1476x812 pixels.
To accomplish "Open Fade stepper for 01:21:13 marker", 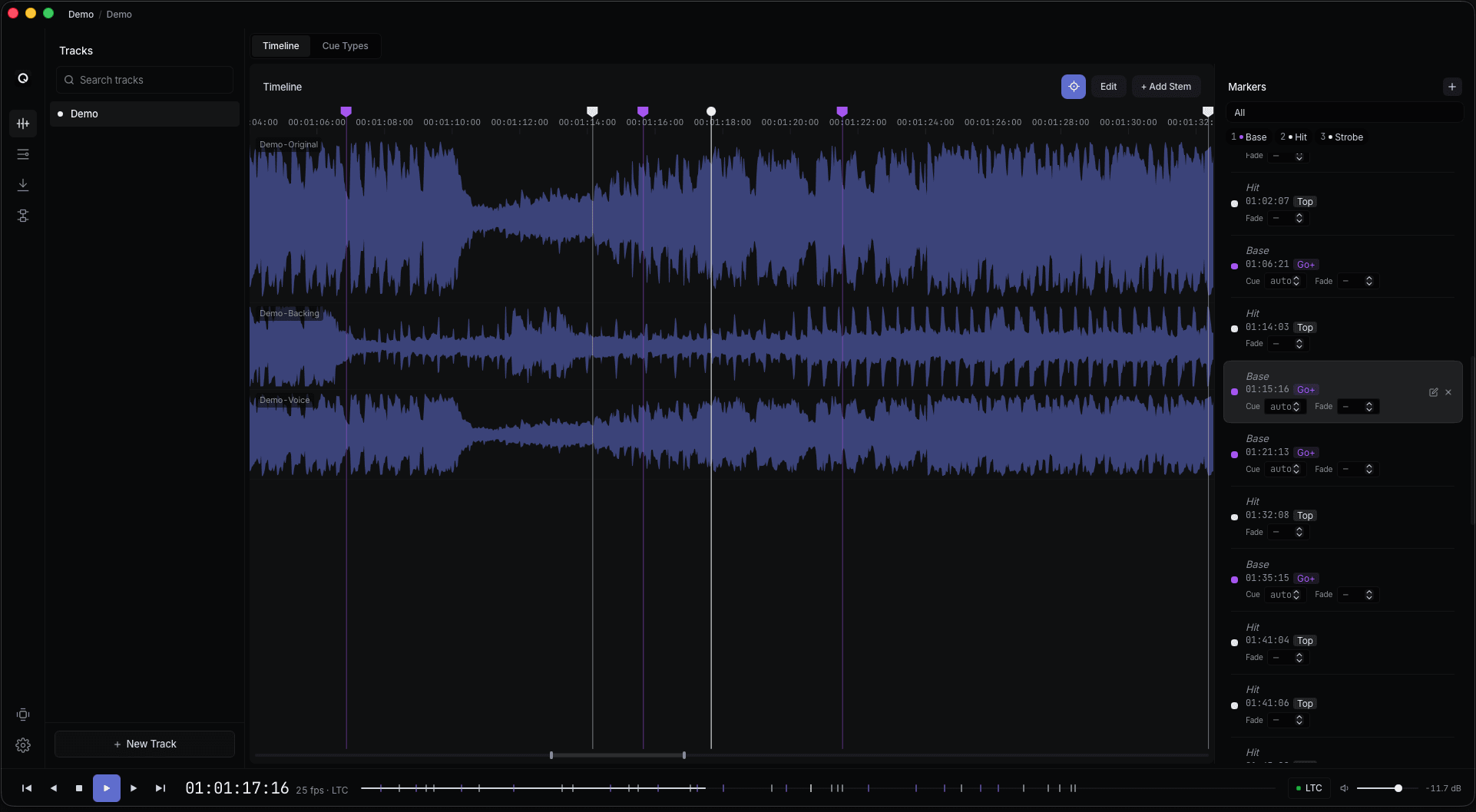I will pyautogui.click(x=1358, y=470).
